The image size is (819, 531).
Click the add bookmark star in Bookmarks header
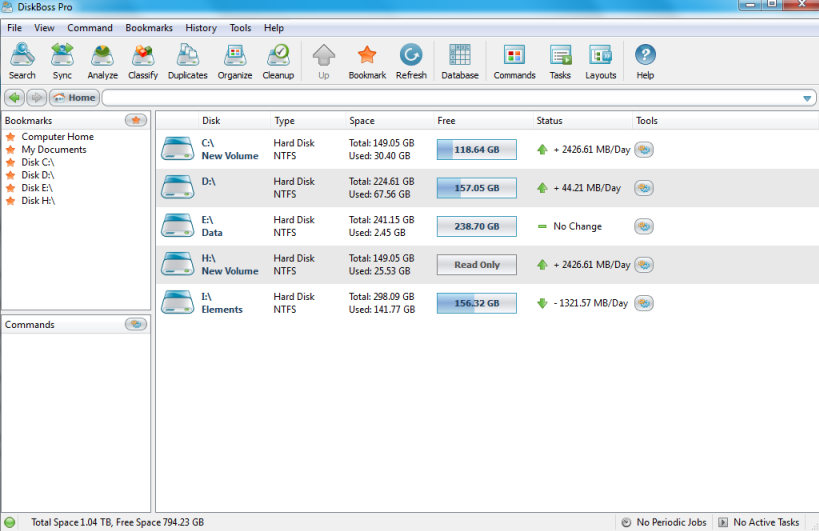click(x=136, y=121)
